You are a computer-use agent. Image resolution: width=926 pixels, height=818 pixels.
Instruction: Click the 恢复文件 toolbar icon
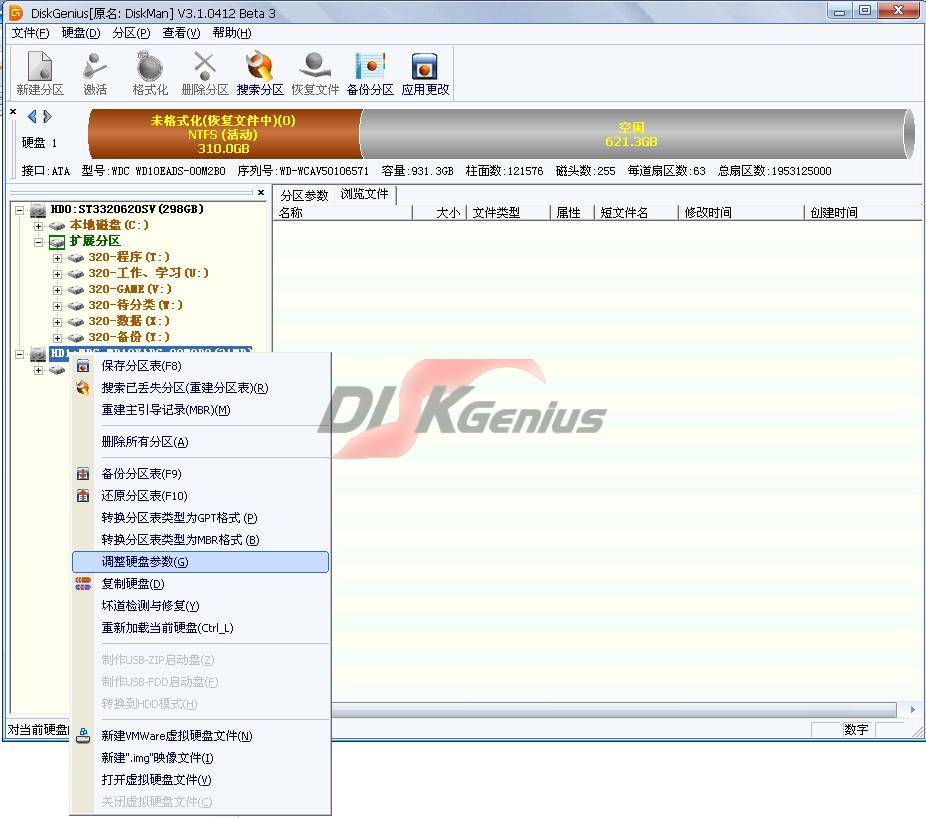(315, 66)
